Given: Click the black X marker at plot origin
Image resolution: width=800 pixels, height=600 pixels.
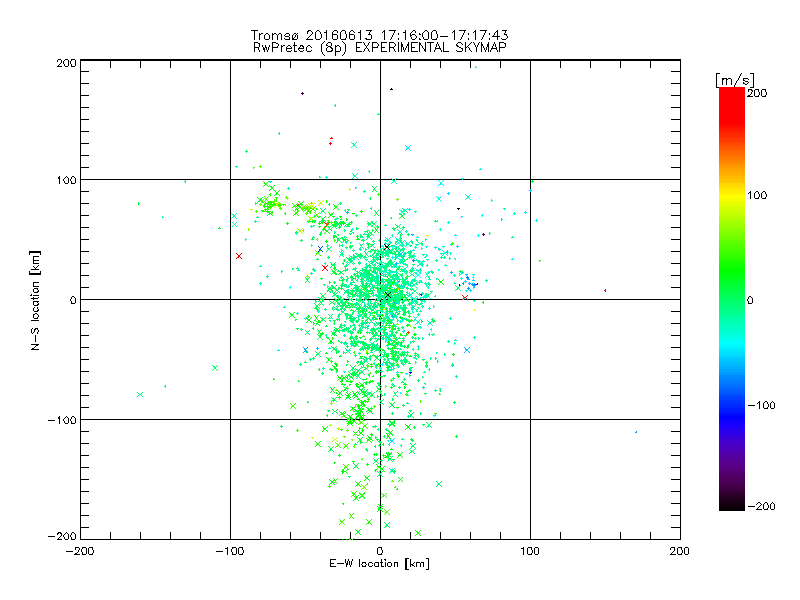Looking at the screenshot, I should (388, 295).
